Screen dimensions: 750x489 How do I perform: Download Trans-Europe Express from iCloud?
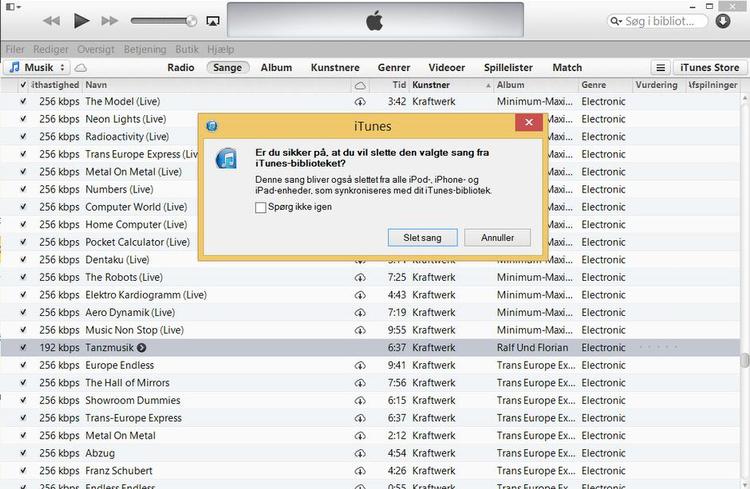coord(360,418)
